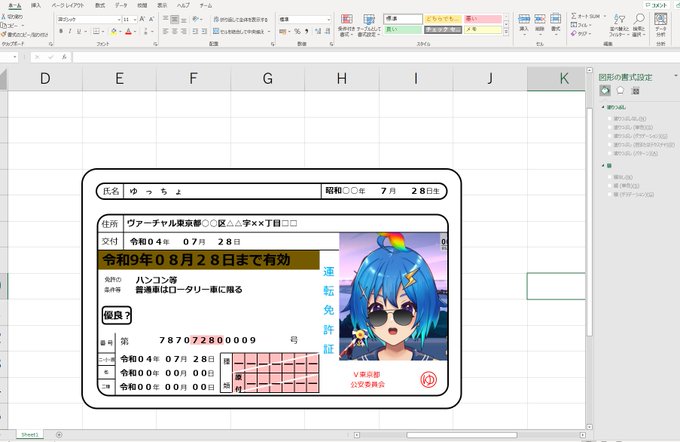Click find and select magnifier button
Image resolution: width=680 pixels, height=442 pixels.
[638, 25]
